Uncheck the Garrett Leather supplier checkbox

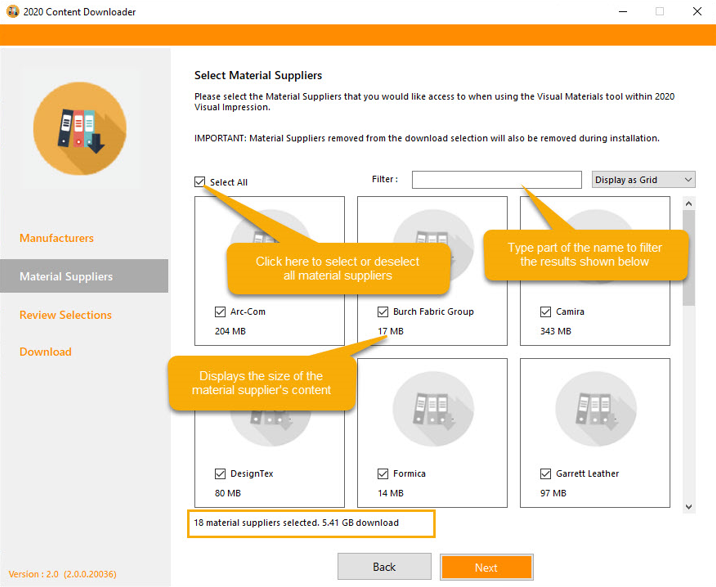pyautogui.click(x=545, y=474)
